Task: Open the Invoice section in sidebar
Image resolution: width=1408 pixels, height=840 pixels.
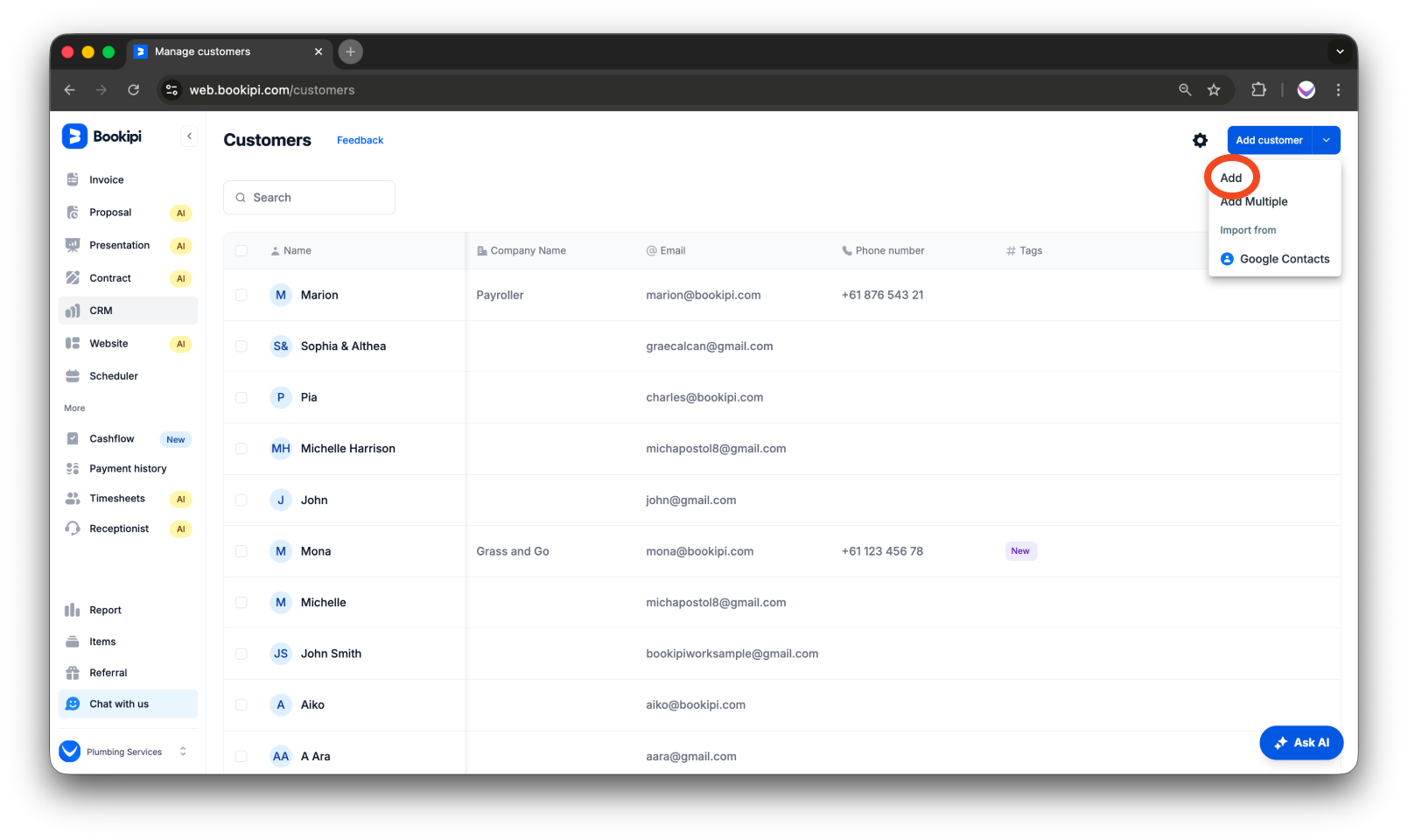Action: 106,179
